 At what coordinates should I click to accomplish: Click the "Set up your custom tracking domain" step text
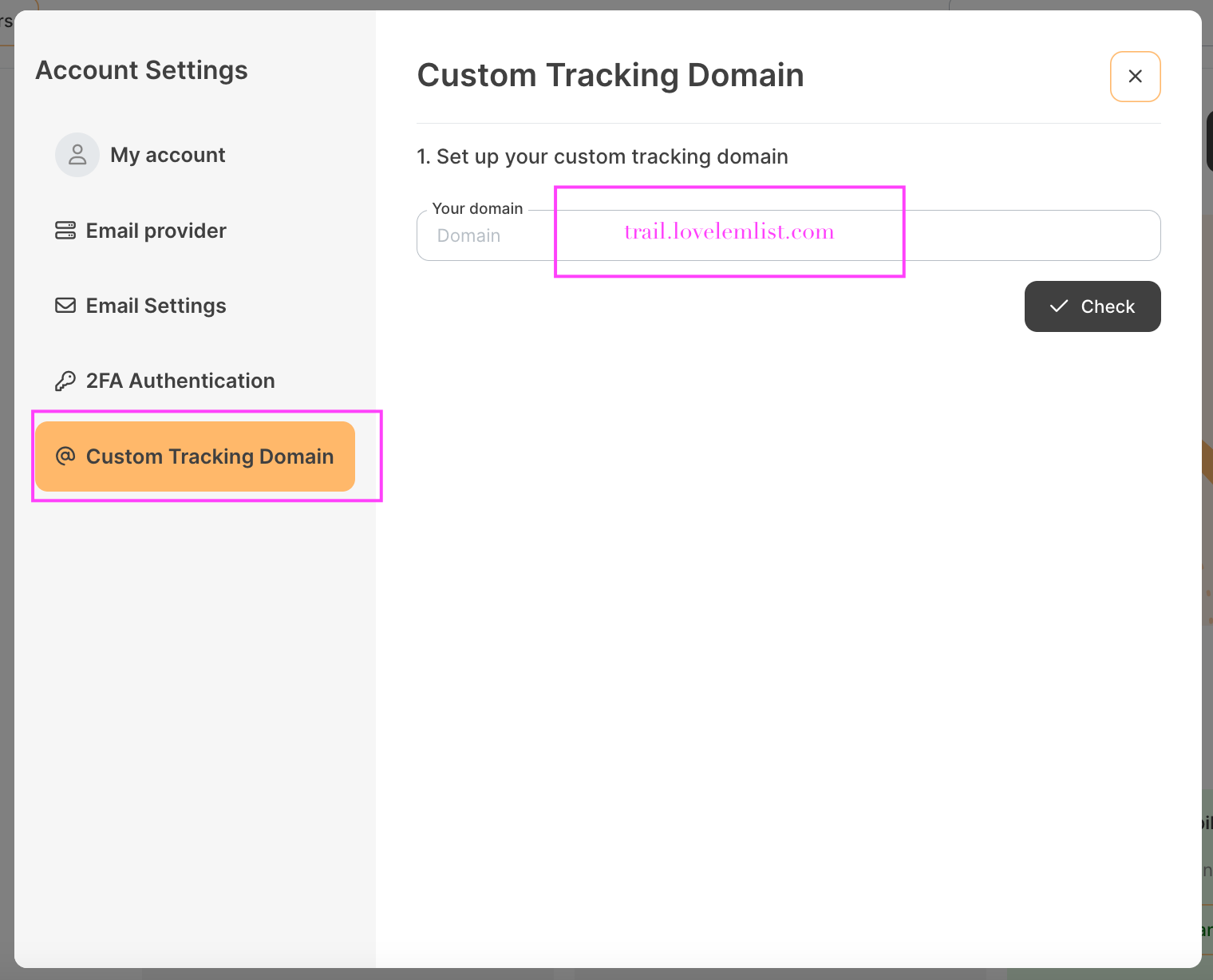click(x=603, y=156)
